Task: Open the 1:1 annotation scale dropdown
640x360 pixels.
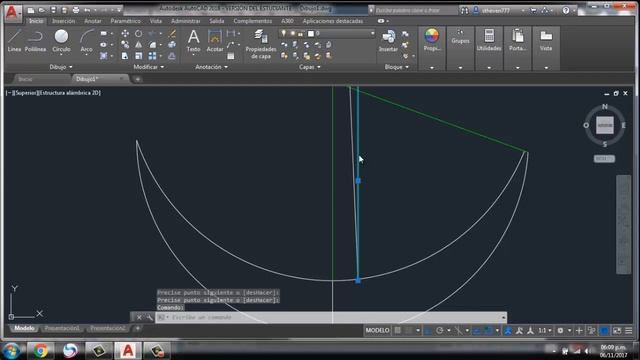Action: point(545,330)
